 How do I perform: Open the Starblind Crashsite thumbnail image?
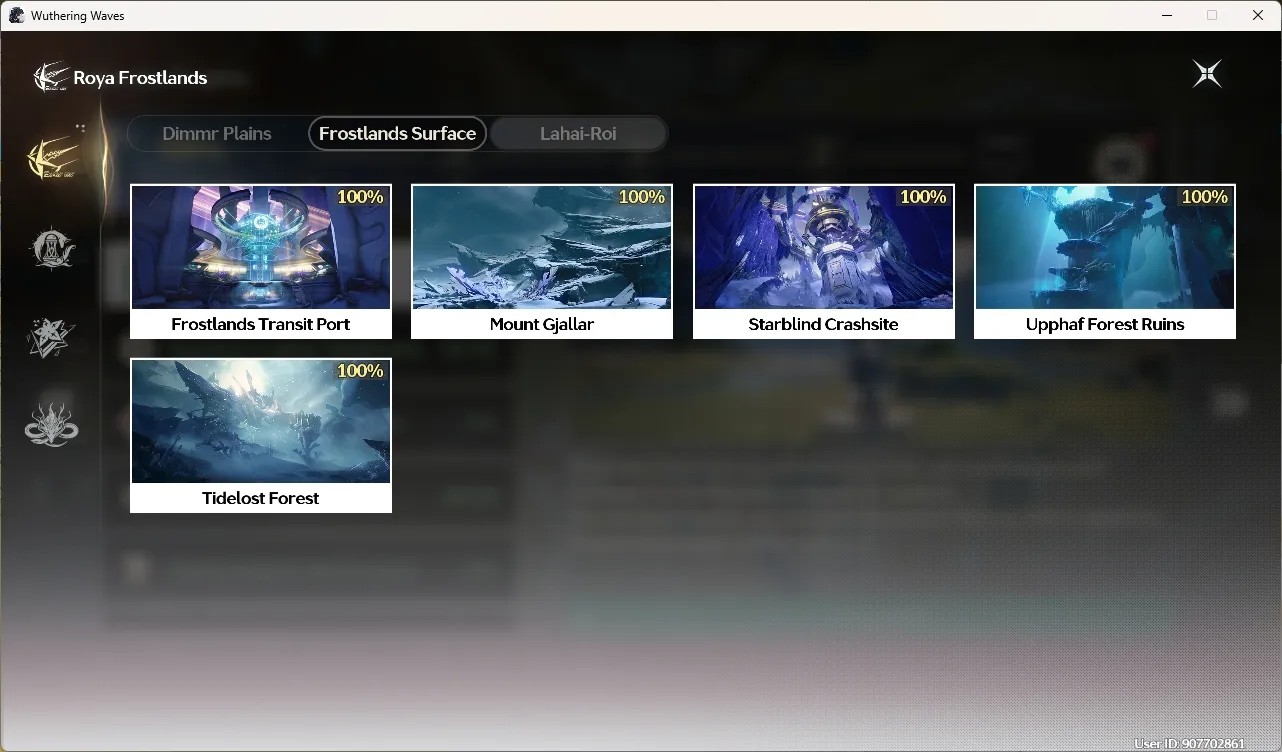click(x=824, y=247)
